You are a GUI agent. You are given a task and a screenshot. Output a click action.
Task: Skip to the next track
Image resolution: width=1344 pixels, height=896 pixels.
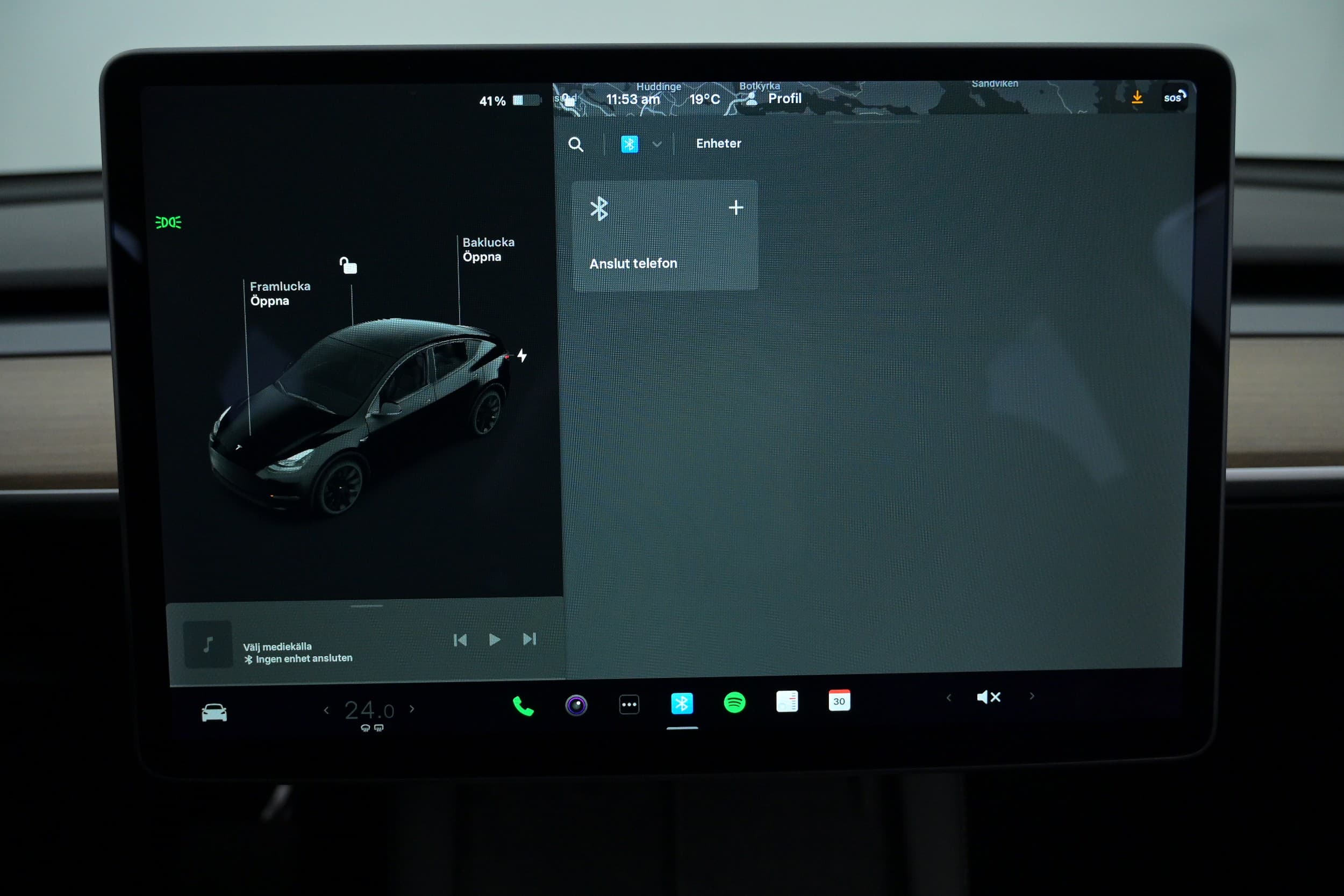[530, 639]
